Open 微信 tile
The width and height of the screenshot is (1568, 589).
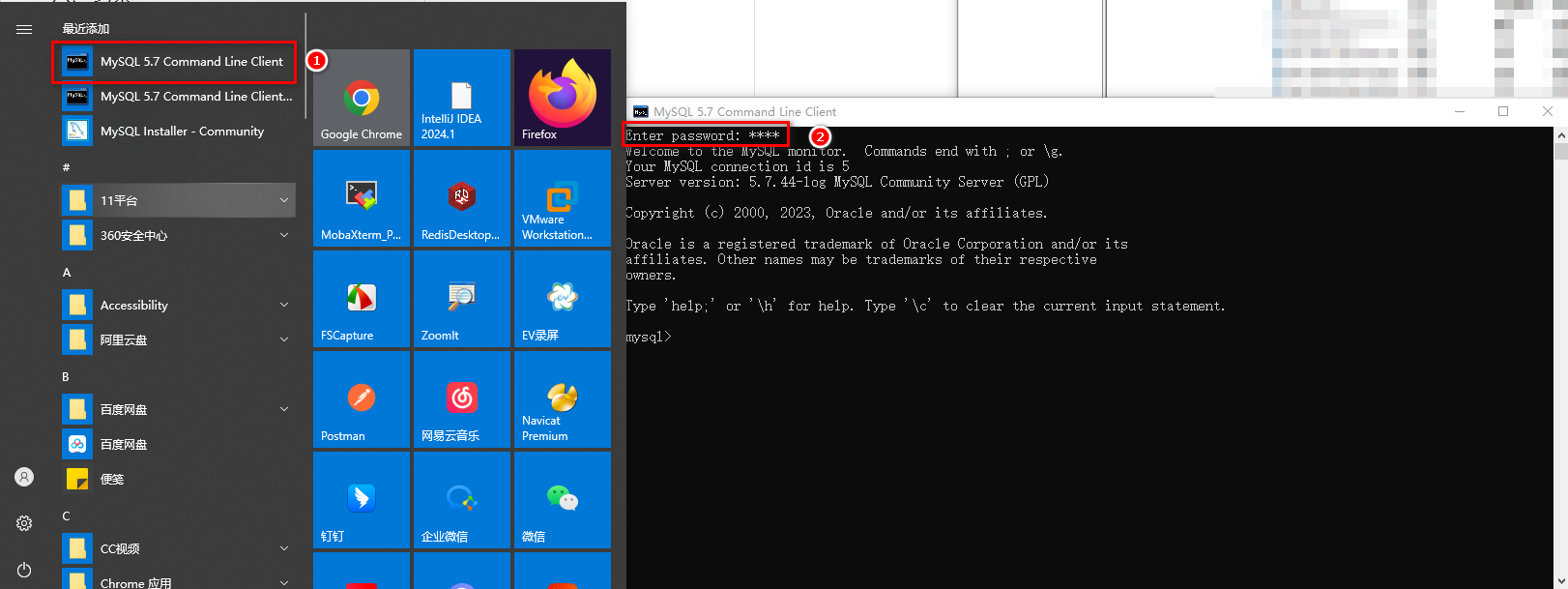[x=563, y=500]
